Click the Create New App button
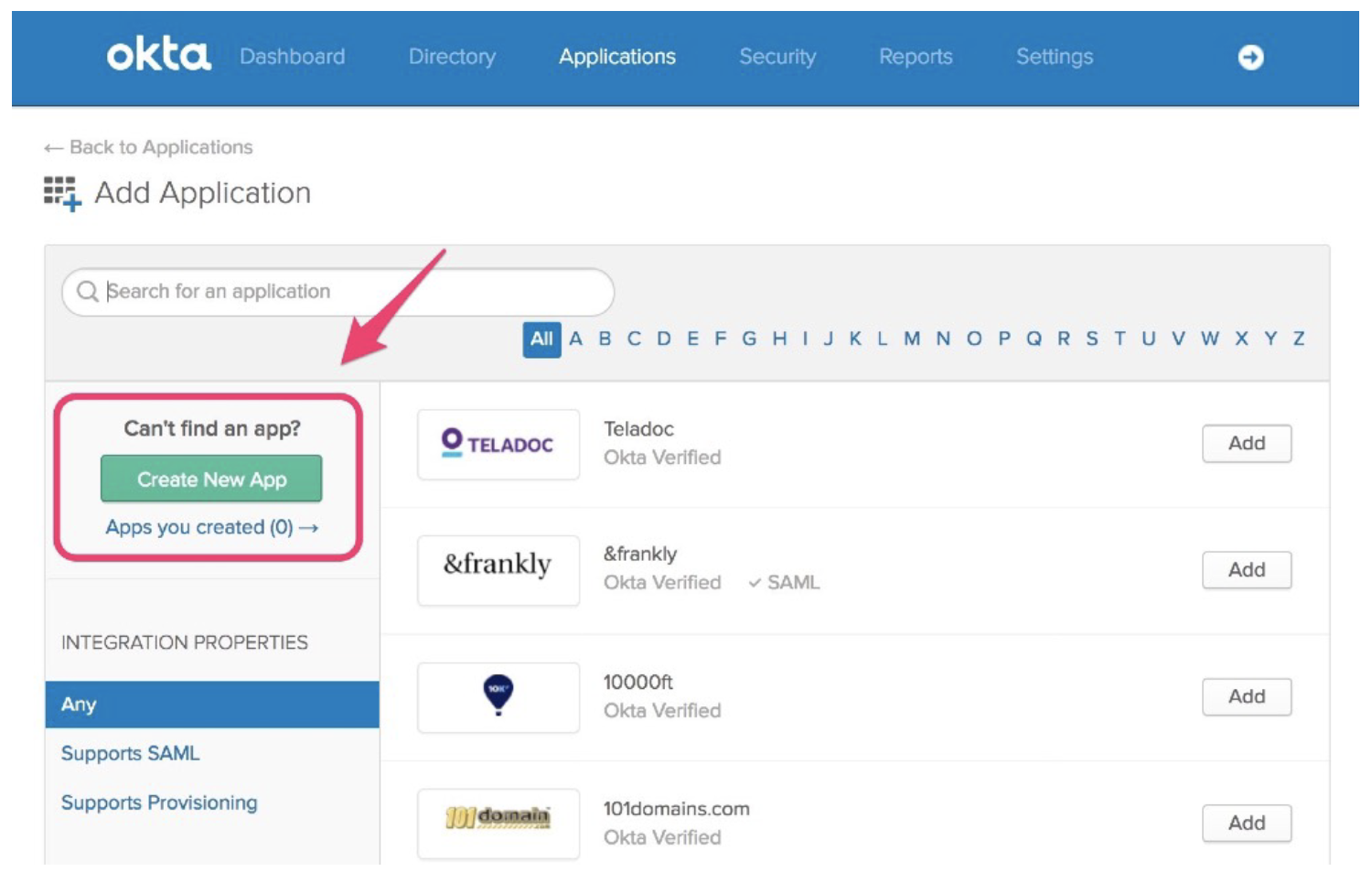Screen dimensions: 1372x893 211,479
